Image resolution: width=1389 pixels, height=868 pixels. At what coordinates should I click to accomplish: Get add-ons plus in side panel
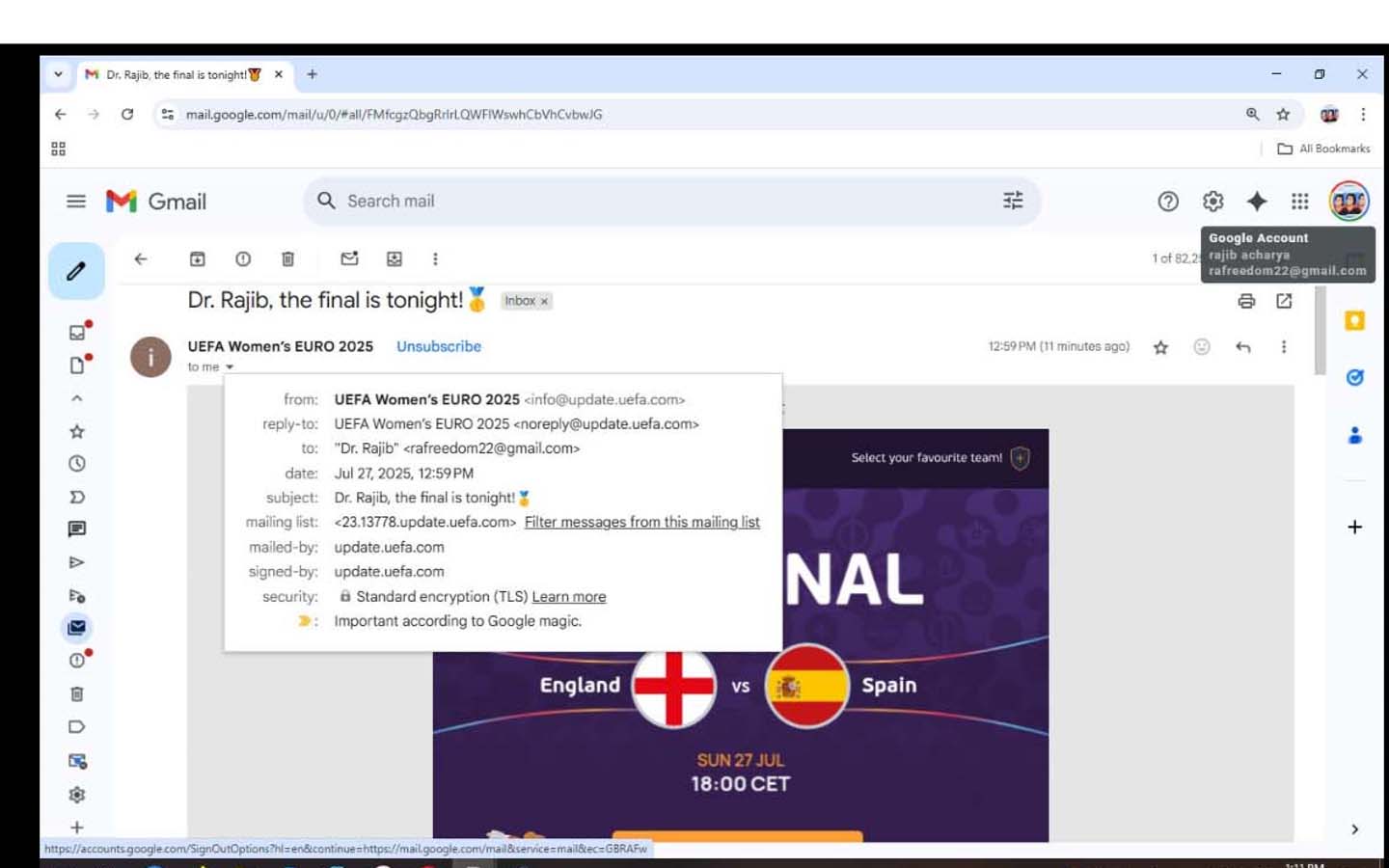[x=1354, y=527]
